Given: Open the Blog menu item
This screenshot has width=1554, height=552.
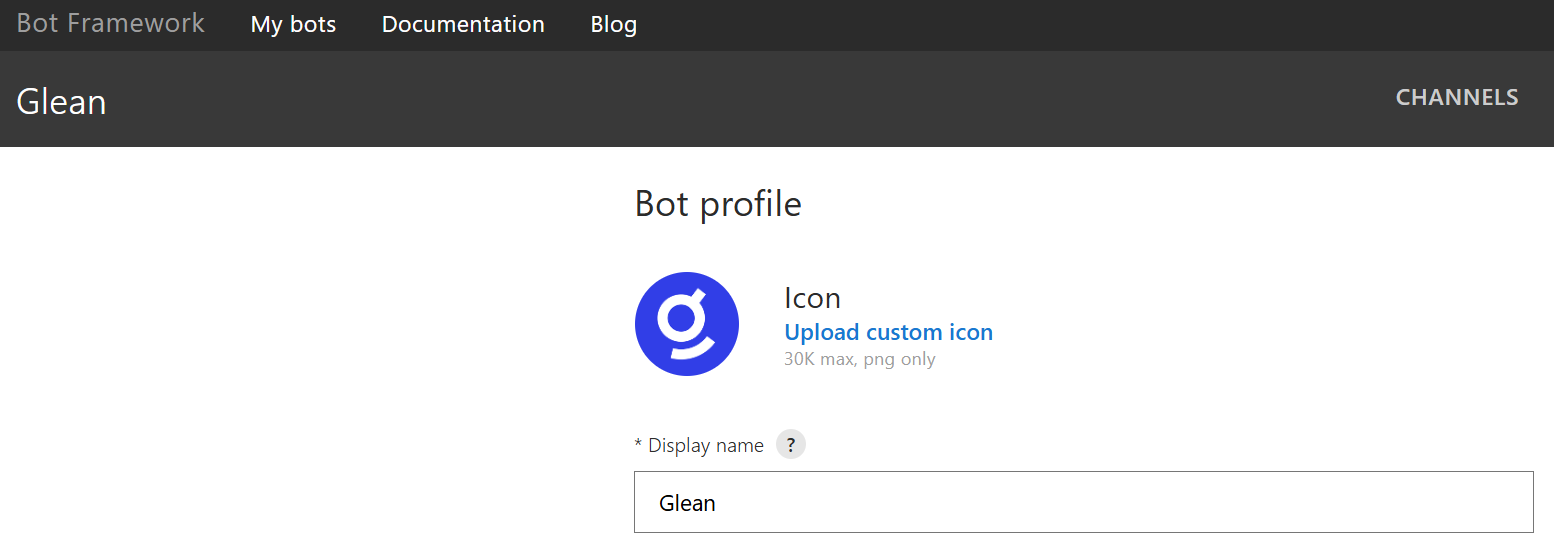Looking at the screenshot, I should tap(614, 24).
